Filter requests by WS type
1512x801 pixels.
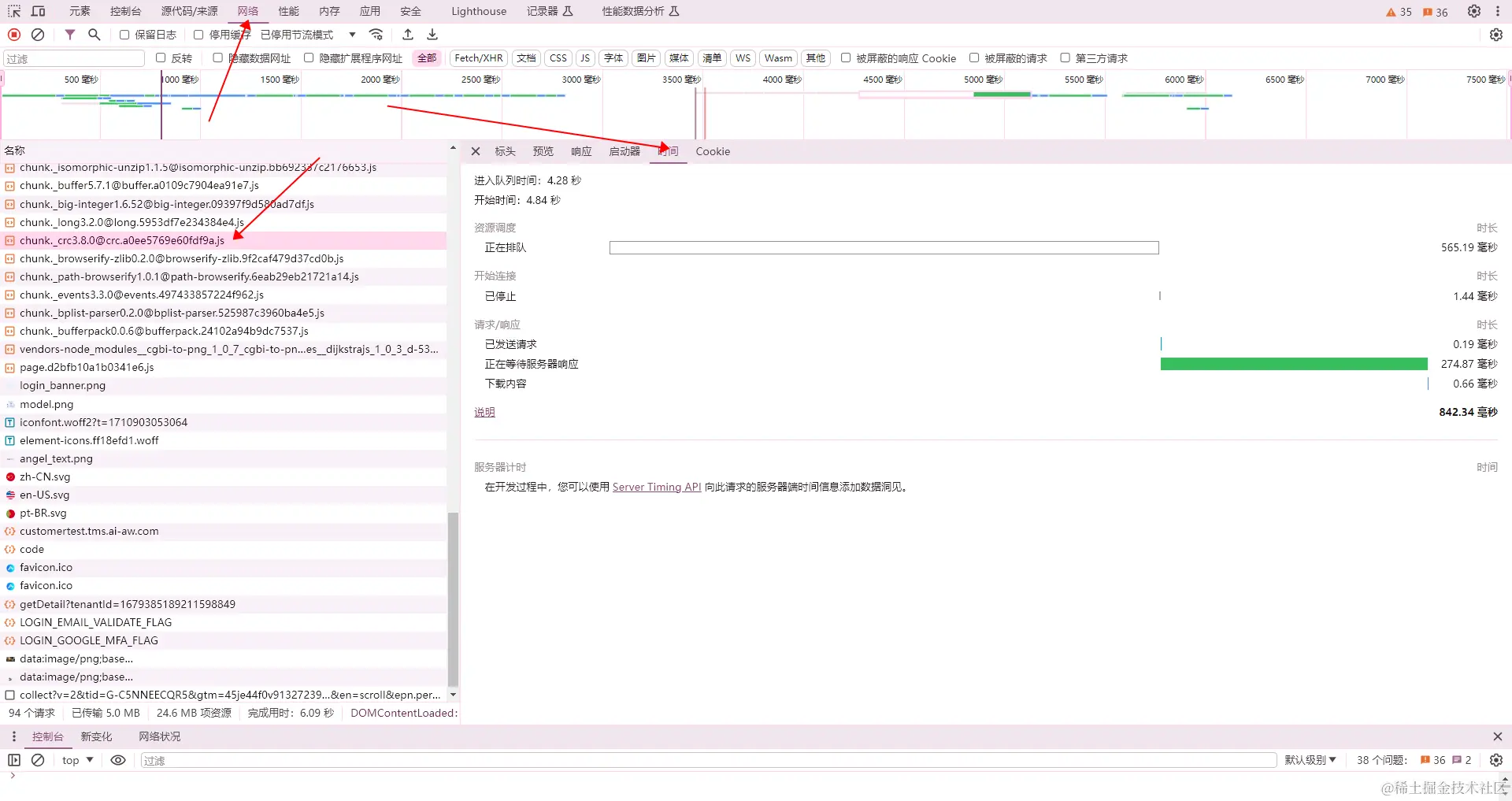click(743, 58)
